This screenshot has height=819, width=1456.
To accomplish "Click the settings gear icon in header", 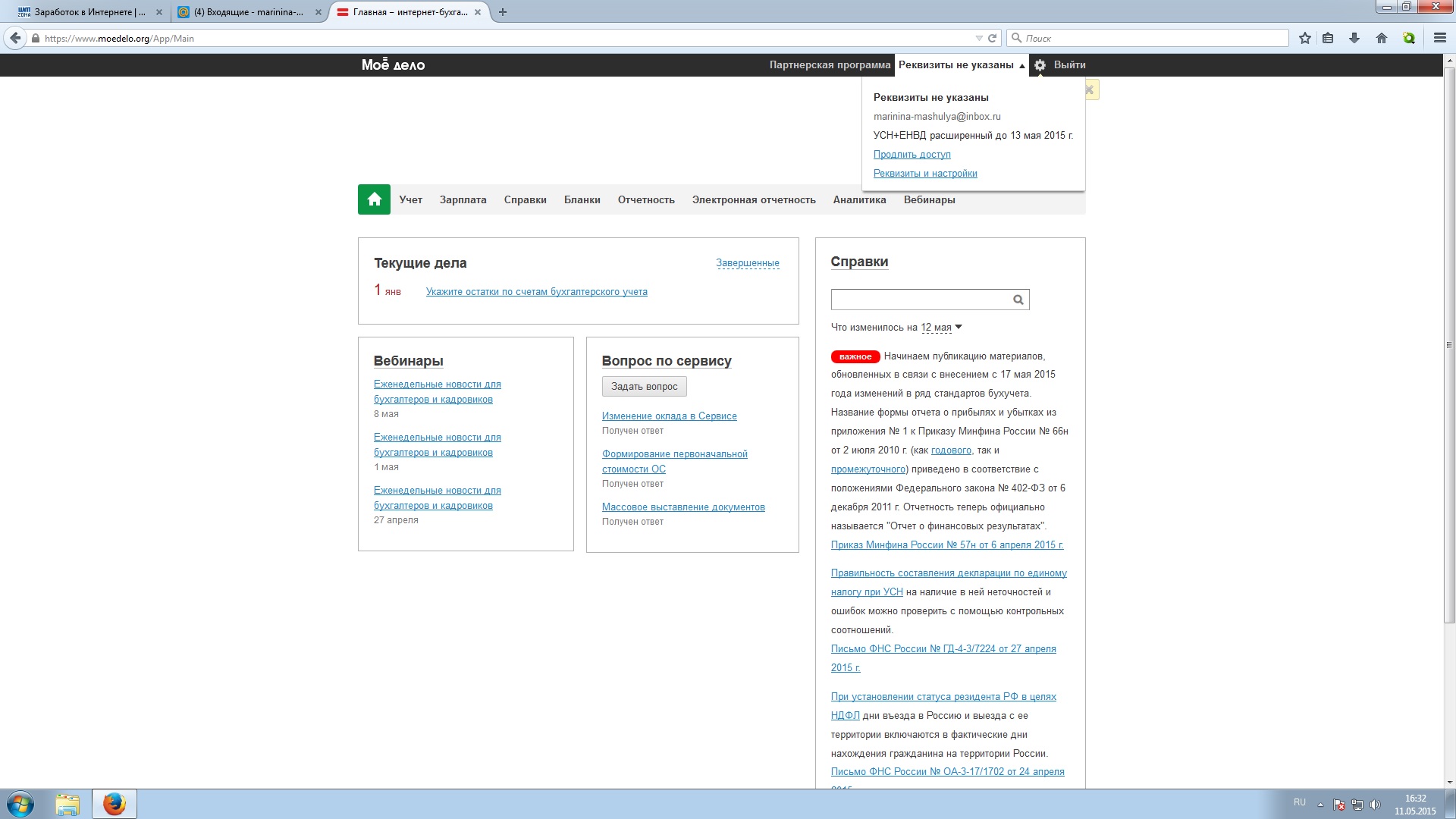I will 1040,65.
